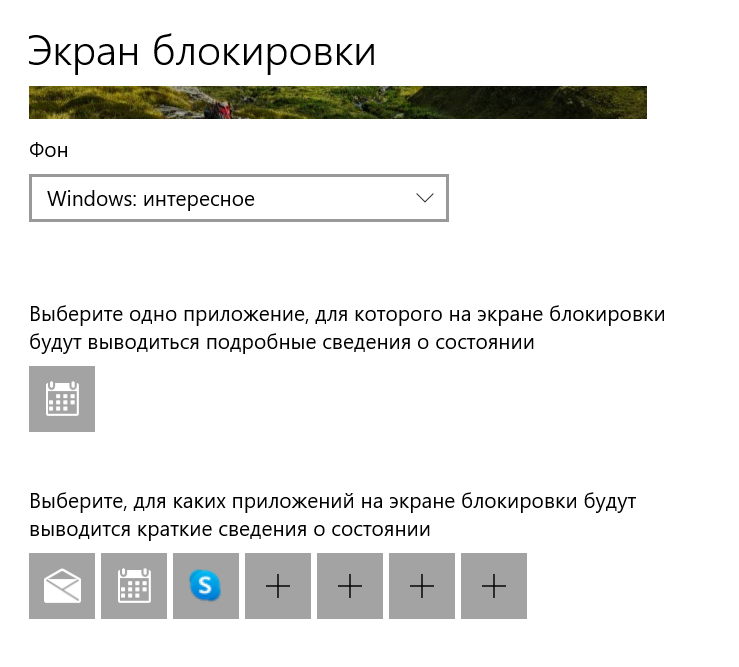Click the 'Фон' label above the dropdown
Screen dimensions: 739x667
49,150
